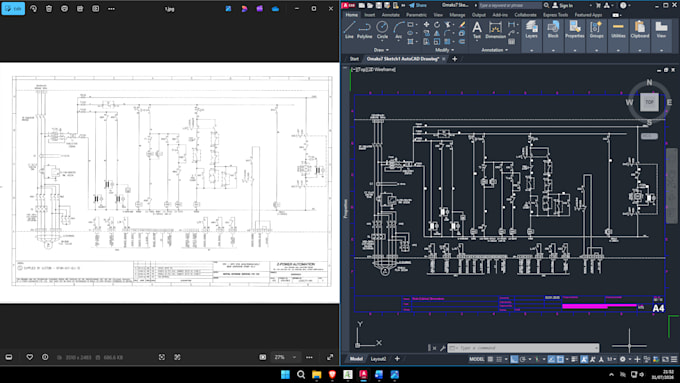The width and height of the screenshot is (680, 383).
Task: Toggle drawing grid display in status bar
Action: [x=490, y=359]
